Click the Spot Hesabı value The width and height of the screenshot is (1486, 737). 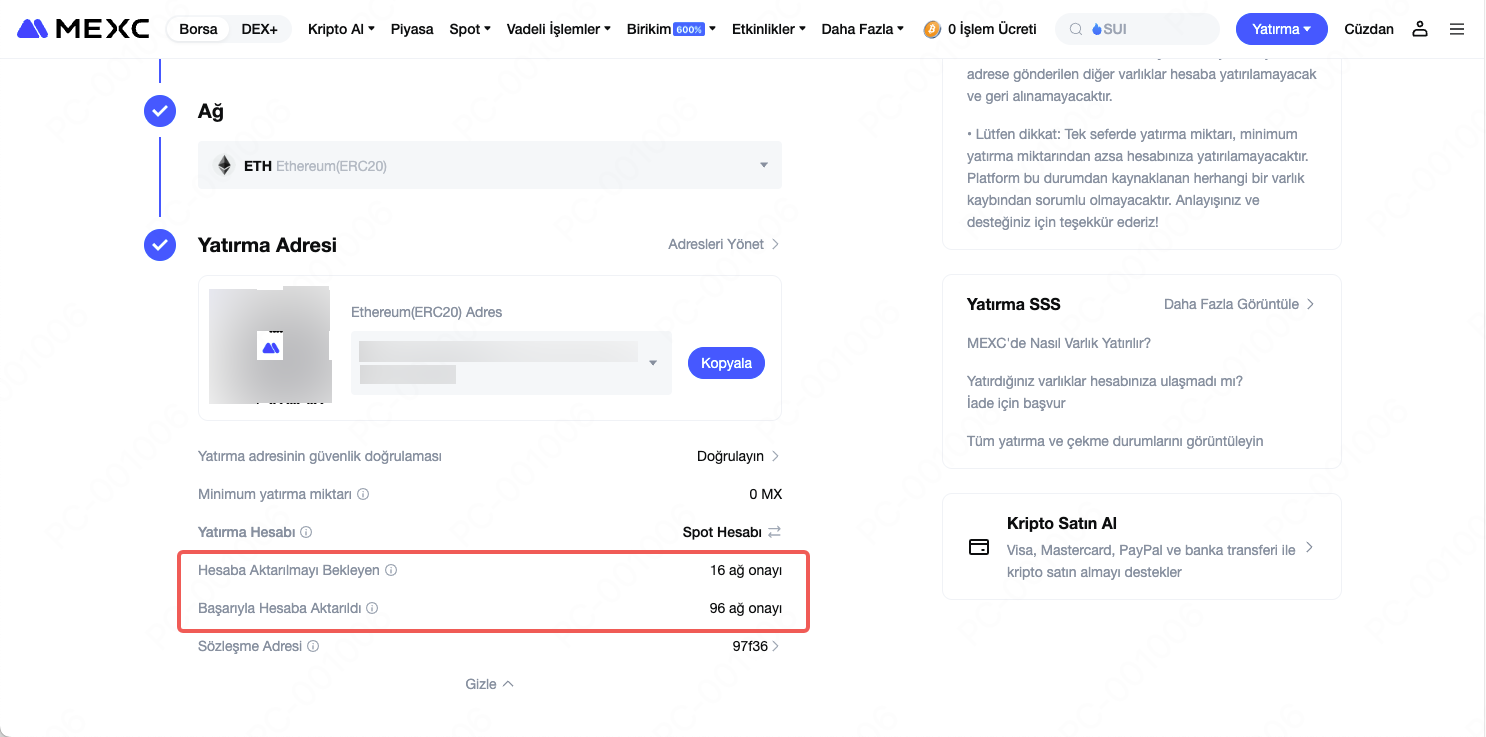point(722,532)
